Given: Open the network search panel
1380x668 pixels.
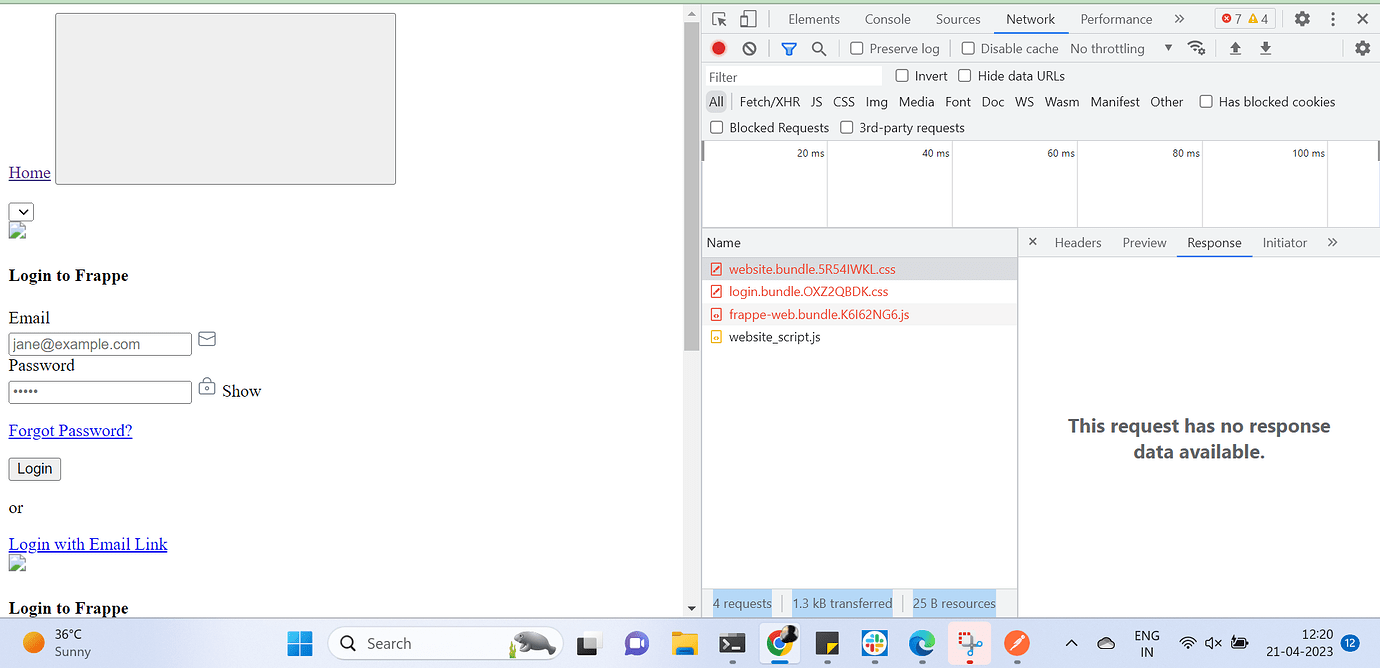Looking at the screenshot, I should tap(819, 48).
